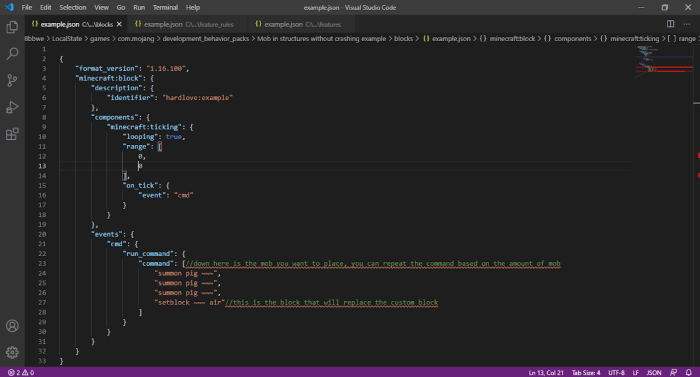Click the "hardlove:example" identifier value

click(x=197, y=97)
